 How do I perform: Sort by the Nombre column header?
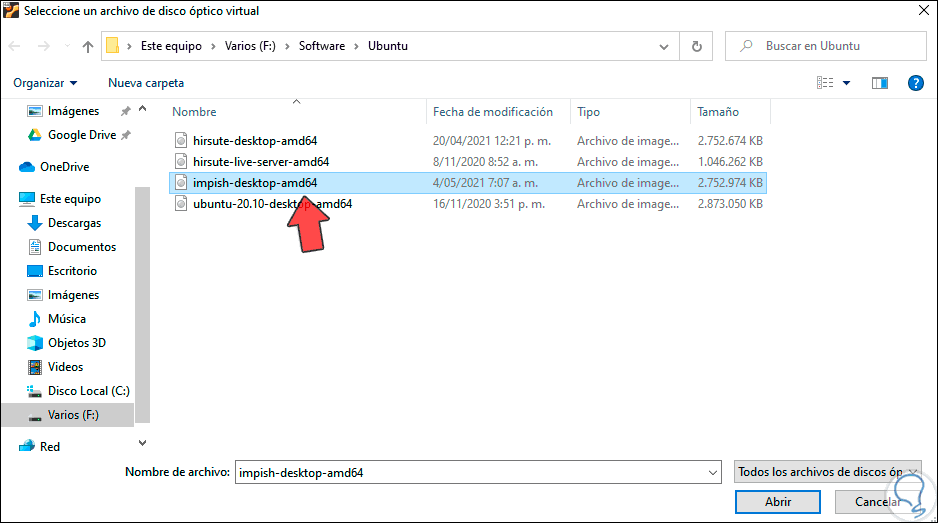[x=194, y=112]
